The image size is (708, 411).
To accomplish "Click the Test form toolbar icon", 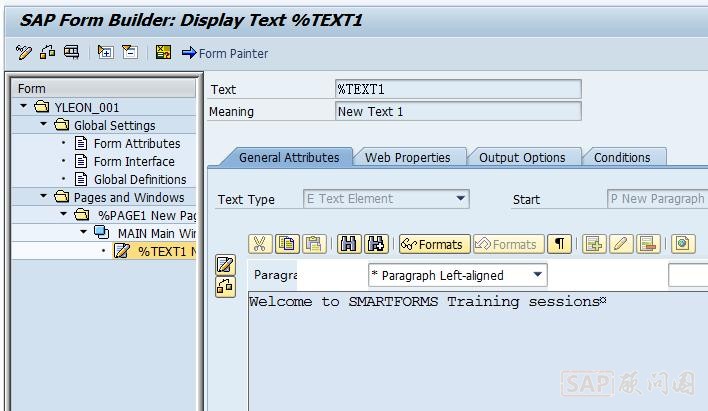I will pyautogui.click(x=71, y=52).
